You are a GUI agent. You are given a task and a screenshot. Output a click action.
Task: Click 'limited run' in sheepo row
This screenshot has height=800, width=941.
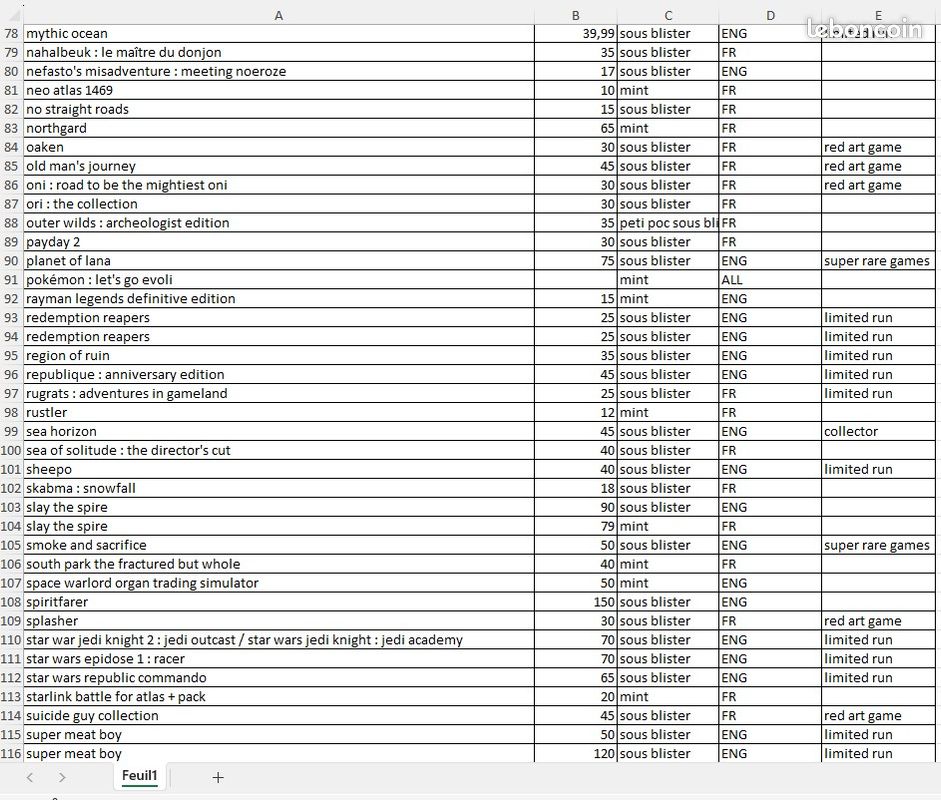pos(878,469)
